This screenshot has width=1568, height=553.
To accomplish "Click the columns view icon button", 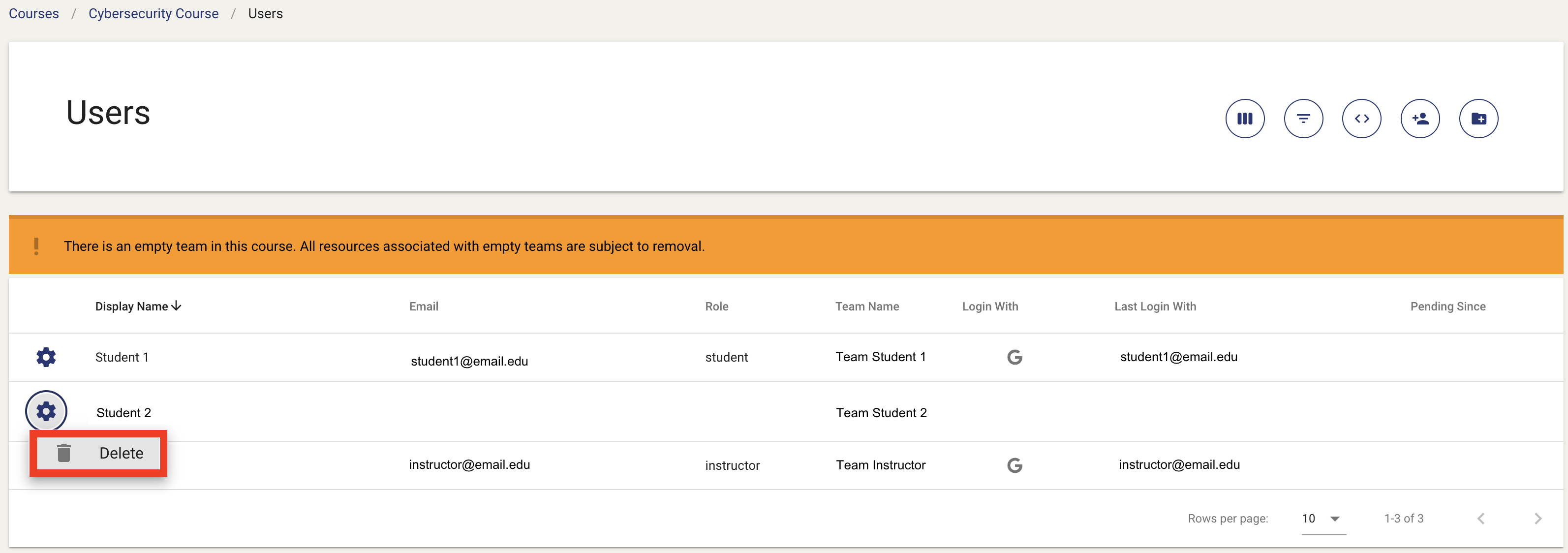I will 1245,119.
